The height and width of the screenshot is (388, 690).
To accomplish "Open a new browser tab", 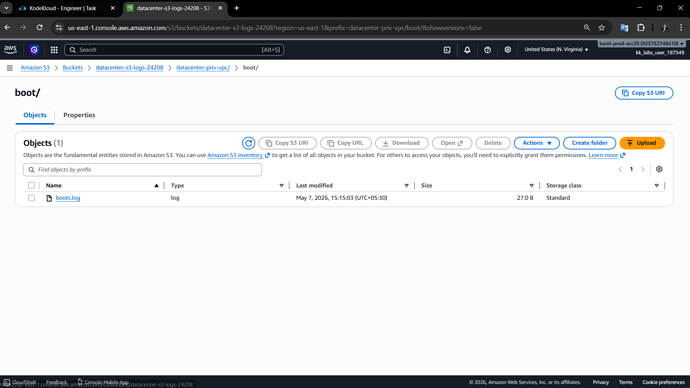I will [x=236, y=8].
